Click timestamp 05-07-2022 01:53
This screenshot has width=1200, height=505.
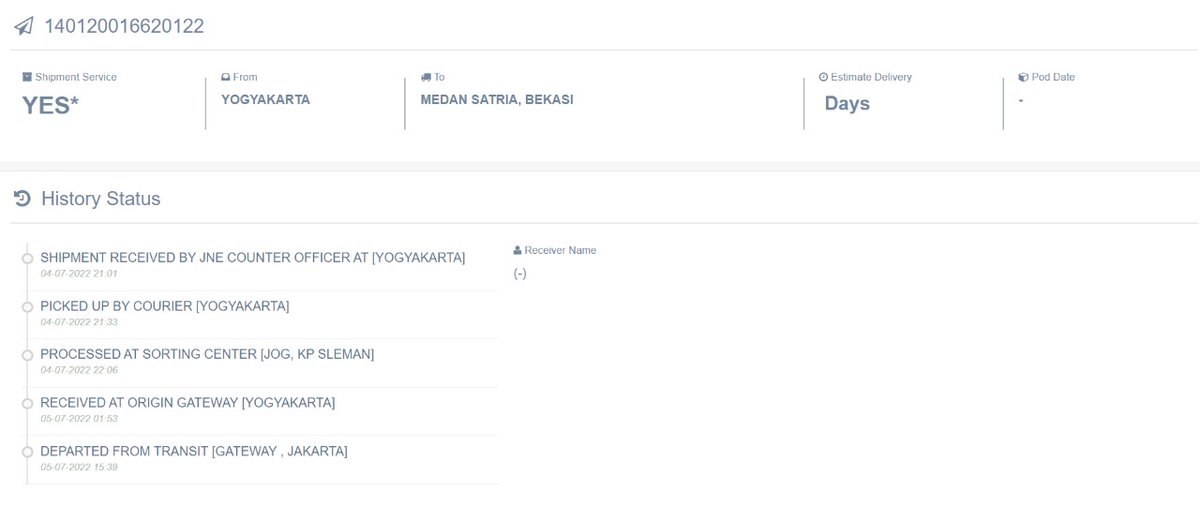[x=79, y=417]
